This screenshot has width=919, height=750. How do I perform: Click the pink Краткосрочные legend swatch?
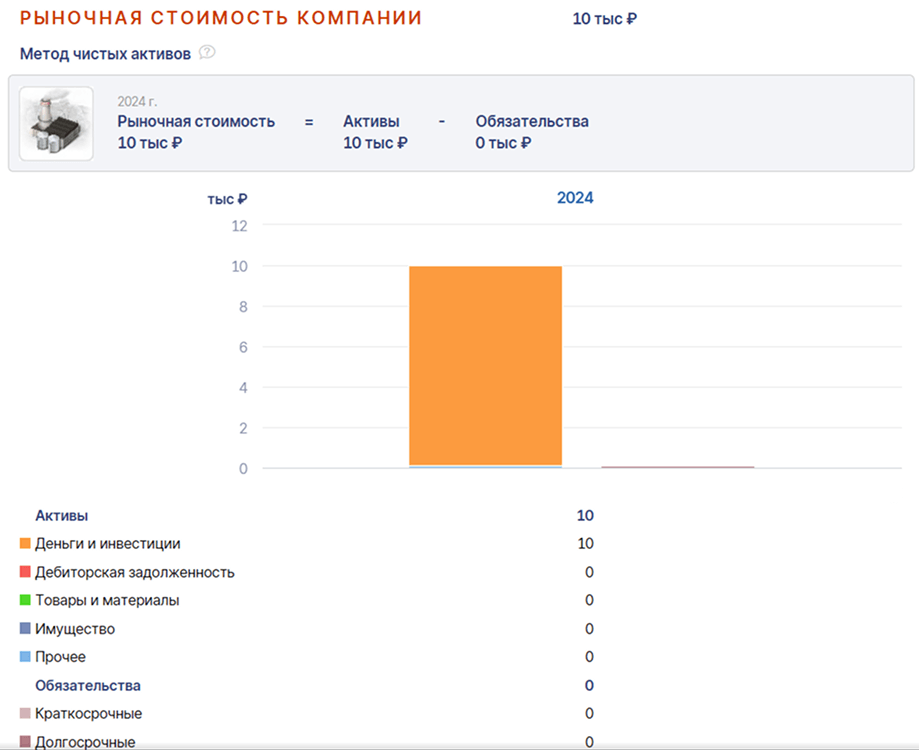point(25,713)
